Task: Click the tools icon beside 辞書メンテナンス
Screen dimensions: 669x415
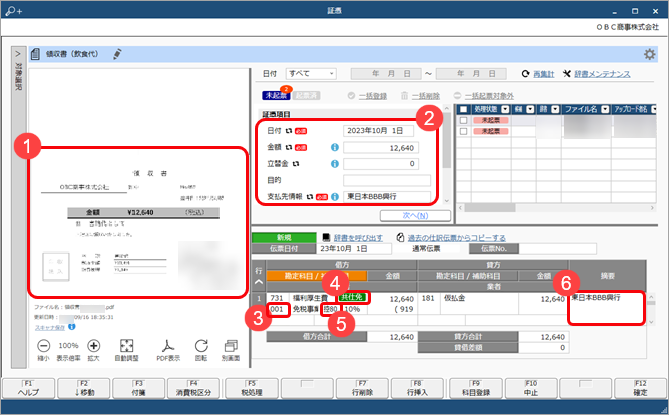Action: [x=567, y=74]
